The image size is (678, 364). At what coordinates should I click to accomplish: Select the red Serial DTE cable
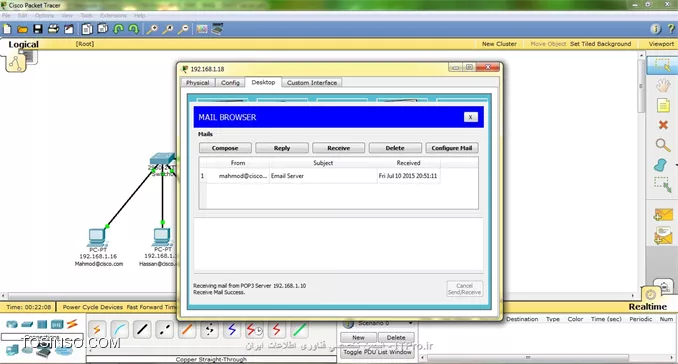coord(277,330)
